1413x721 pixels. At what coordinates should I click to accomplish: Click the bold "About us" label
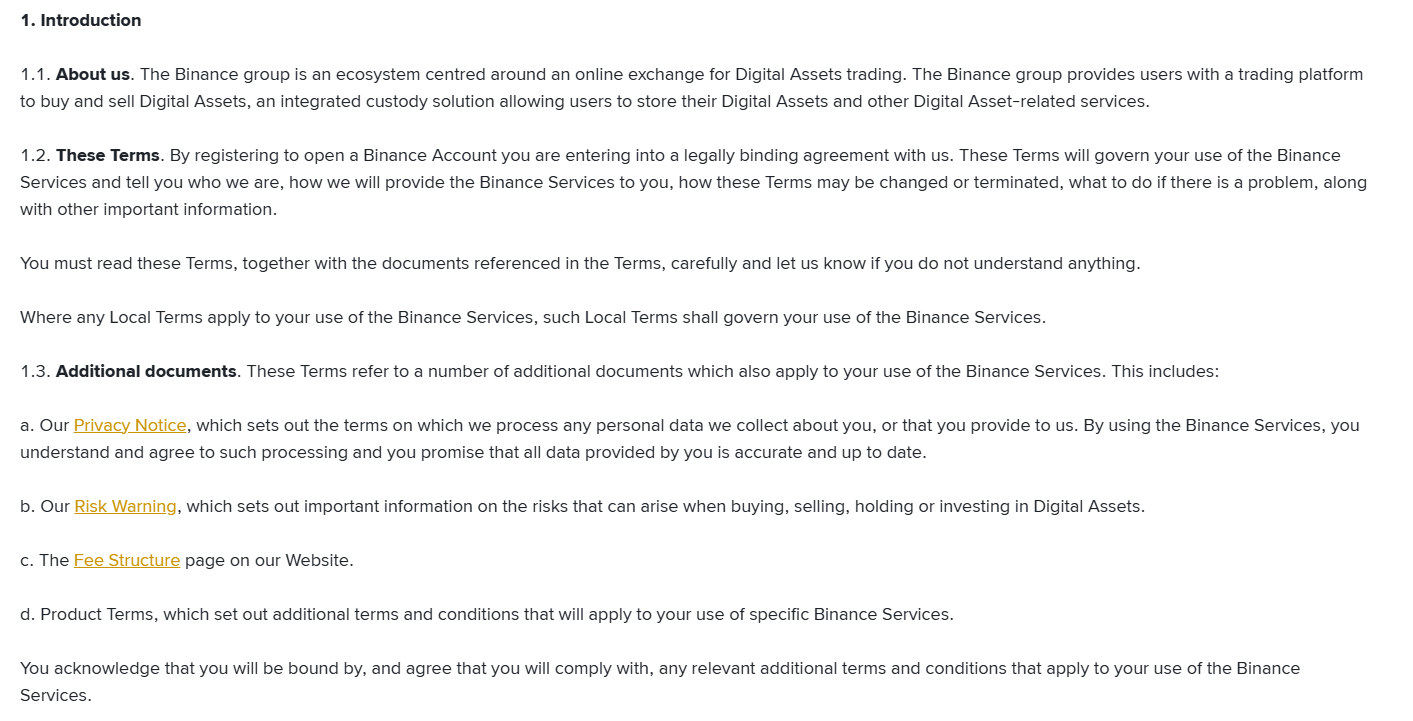point(93,74)
